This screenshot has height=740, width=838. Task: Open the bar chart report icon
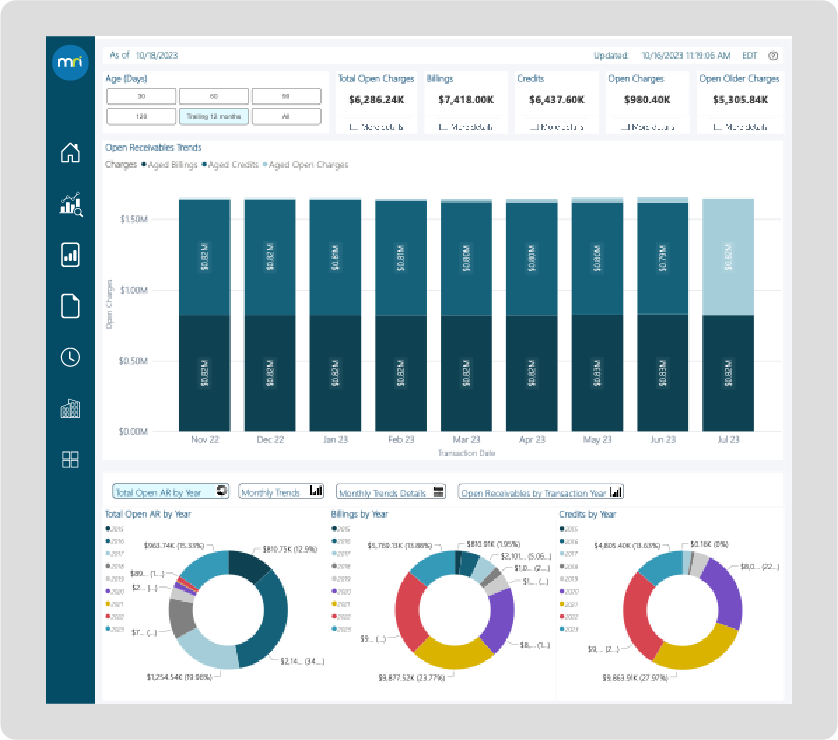pos(70,255)
